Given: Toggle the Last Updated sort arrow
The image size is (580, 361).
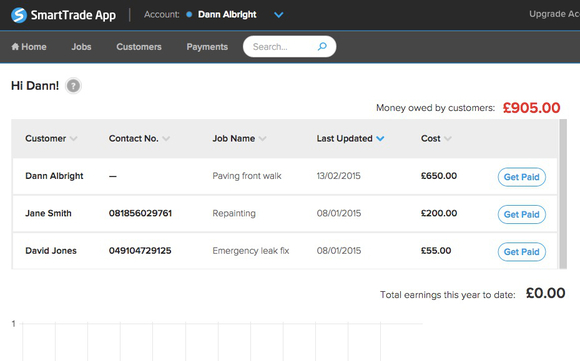Looking at the screenshot, I should (380, 139).
